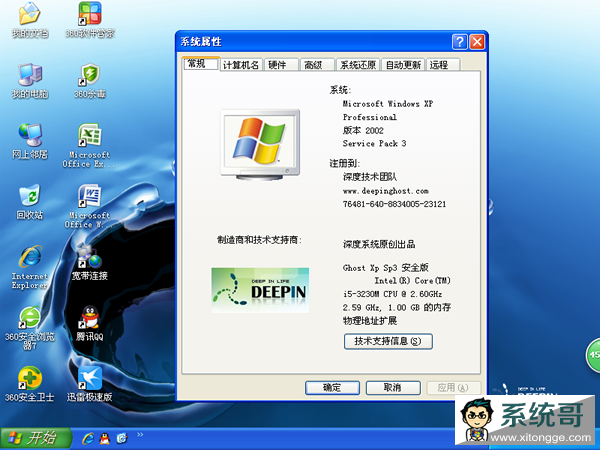Image resolution: width=600 pixels, height=450 pixels.
Task: Switch to the 计算机名 tab
Action: [x=241, y=65]
